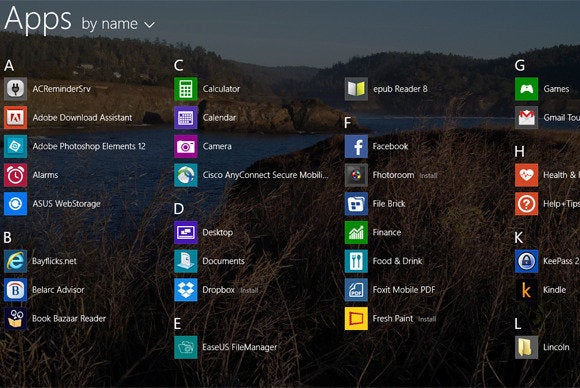Image resolution: width=580 pixels, height=388 pixels.
Task: Open Food & Drink icon
Action: pyautogui.click(x=356, y=261)
